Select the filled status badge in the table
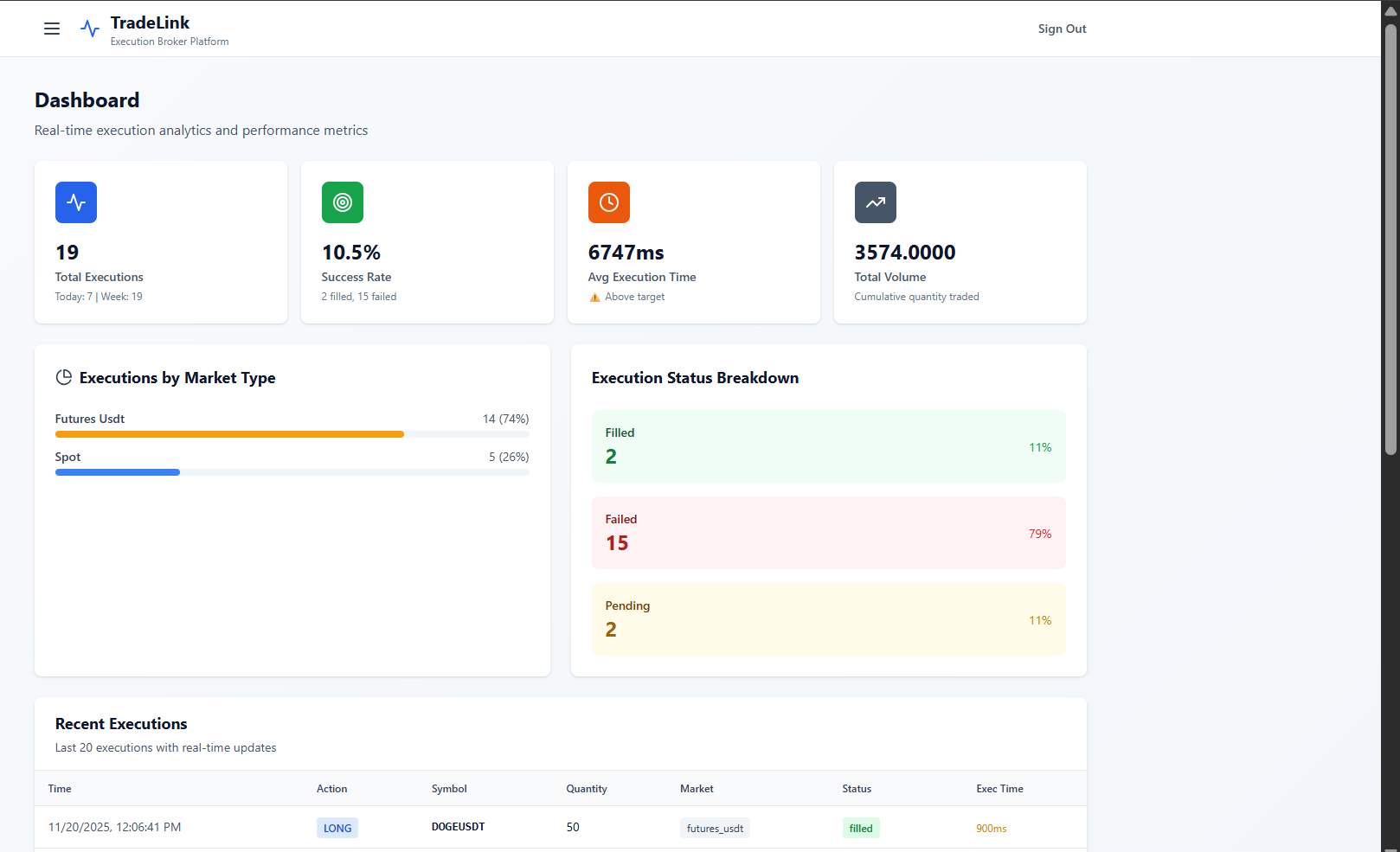This screenshot has width=1400, height=852. pyautogui.click(x=861, y=828)
